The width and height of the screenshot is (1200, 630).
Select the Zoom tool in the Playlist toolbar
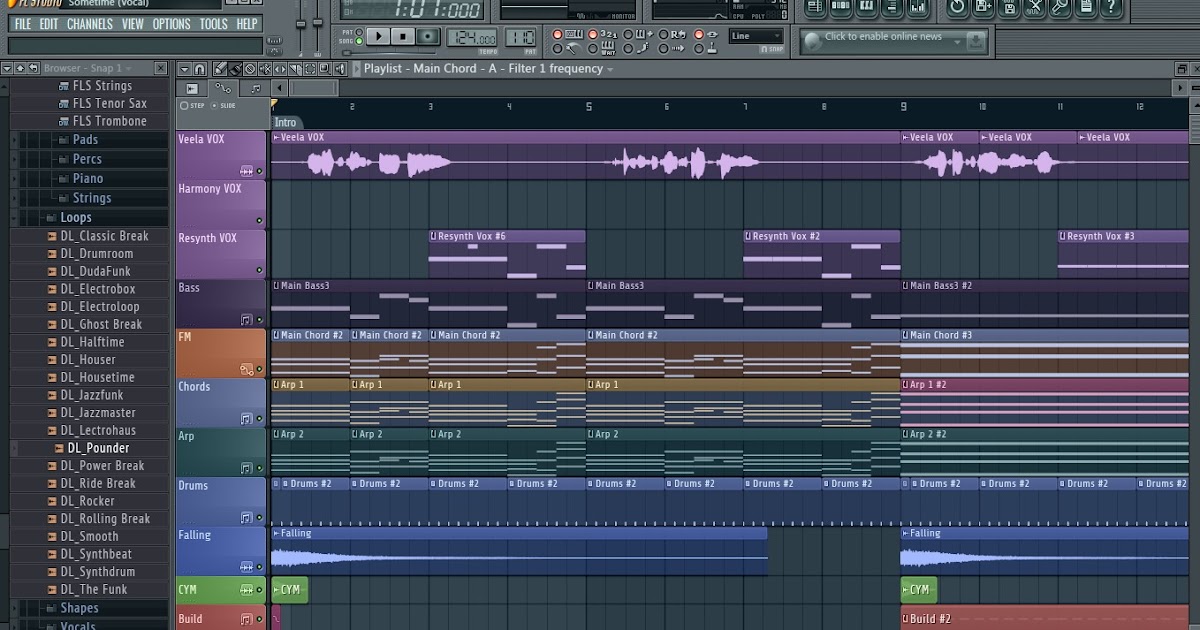coord(324,69)
